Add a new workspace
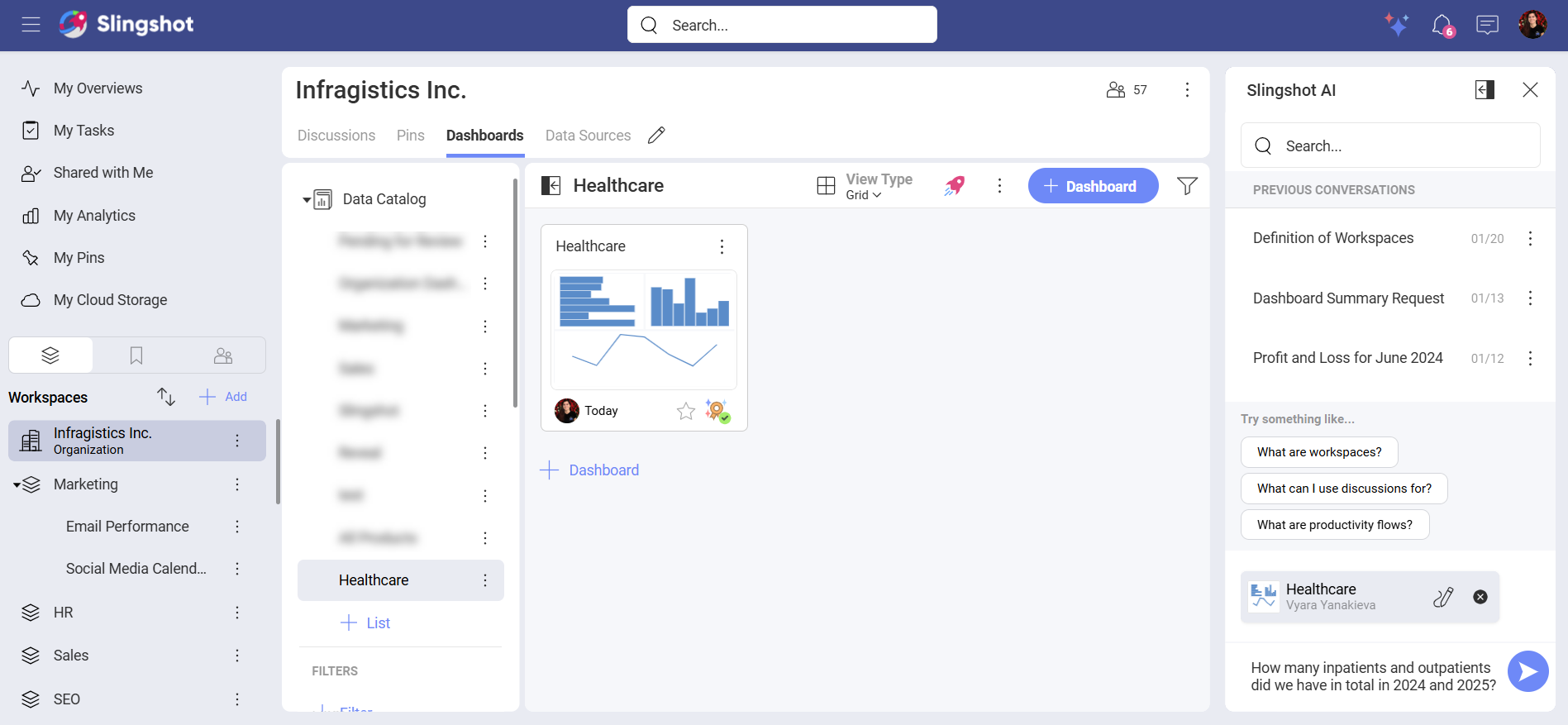1568x725 pixels. click(223, 397)
